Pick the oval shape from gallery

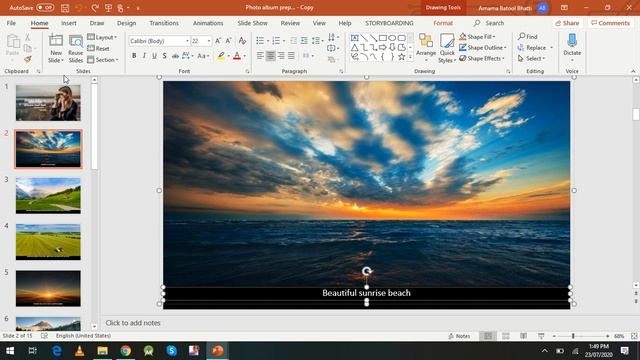pyautogui.click(x=392, y=38)
